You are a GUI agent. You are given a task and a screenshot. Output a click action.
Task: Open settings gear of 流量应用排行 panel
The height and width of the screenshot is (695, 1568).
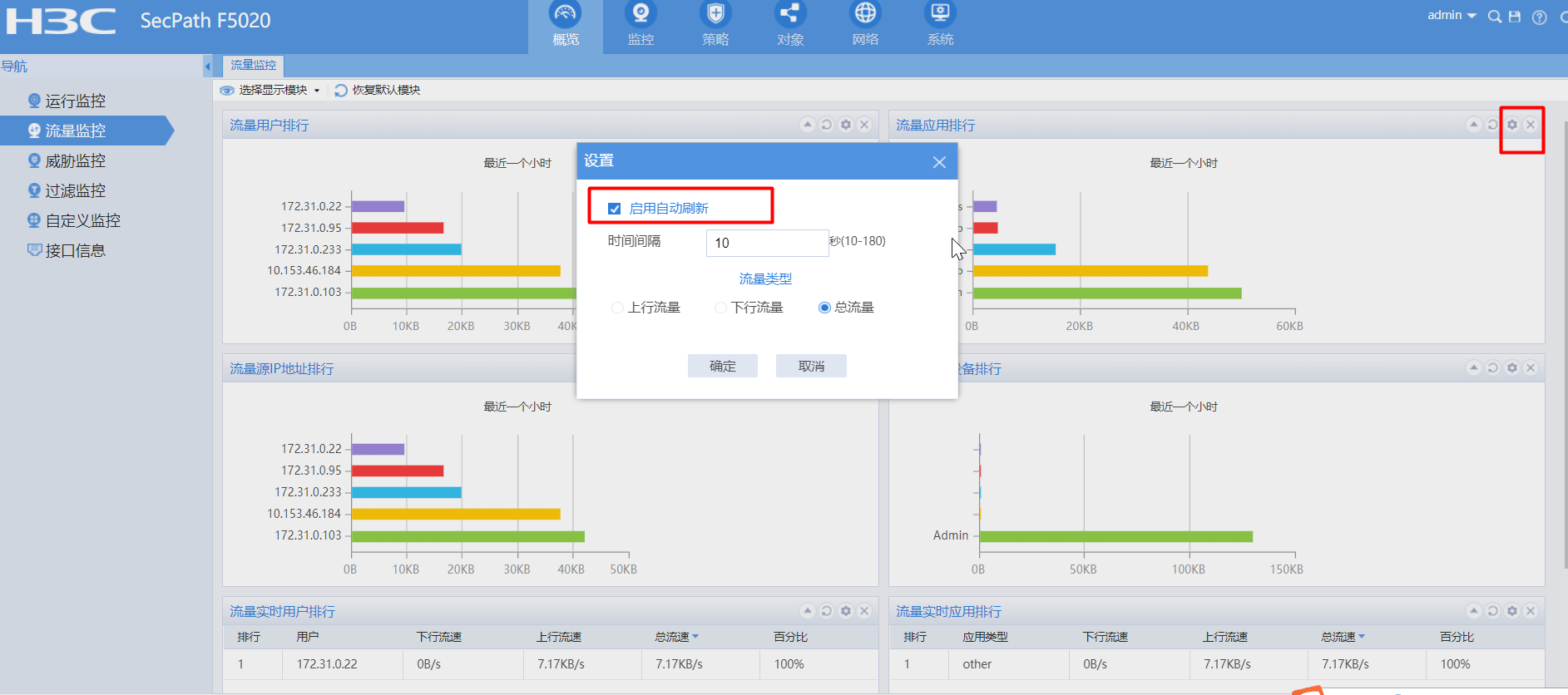[1512, 125]
